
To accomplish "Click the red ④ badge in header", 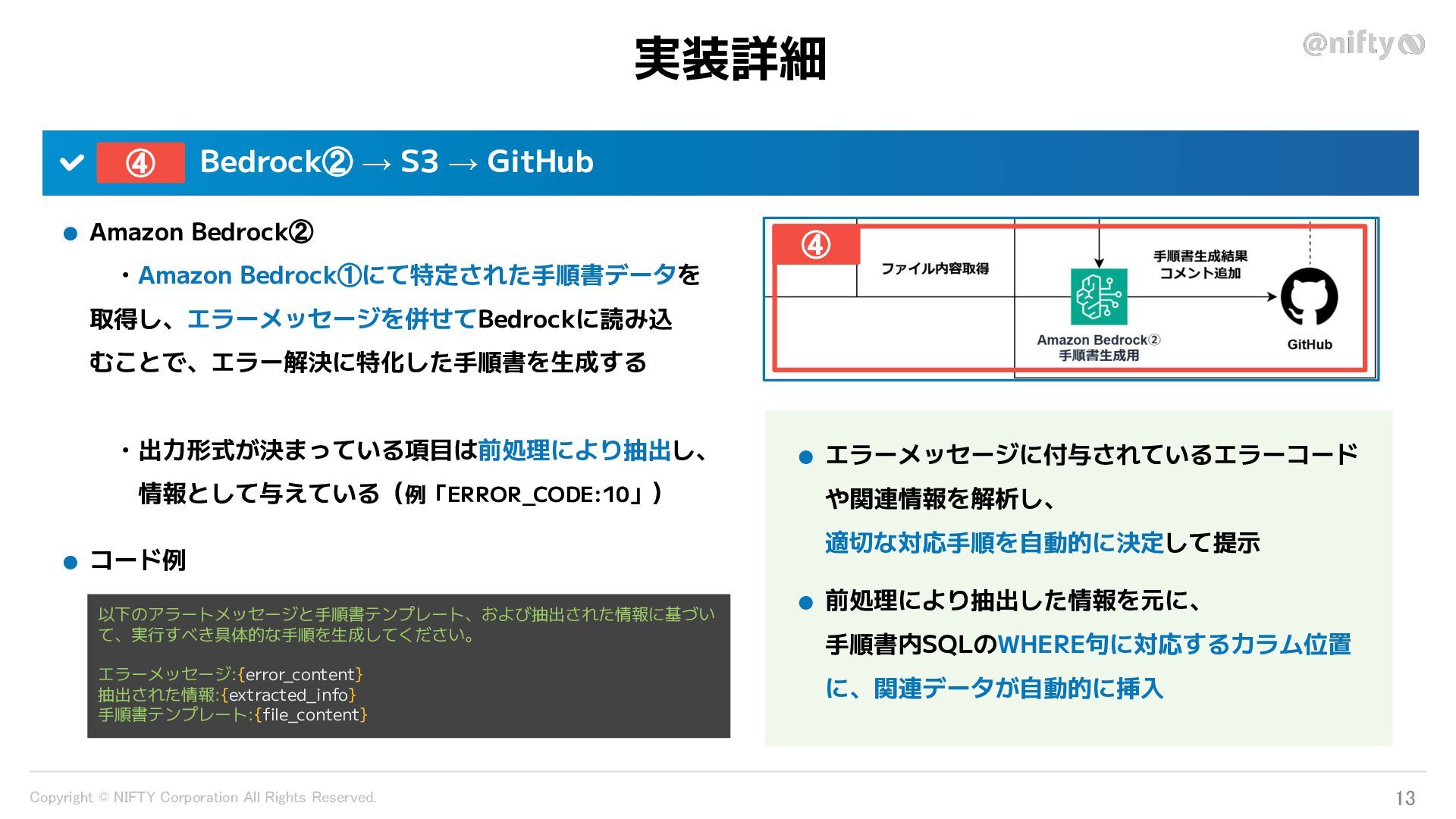I will (140, 162).
